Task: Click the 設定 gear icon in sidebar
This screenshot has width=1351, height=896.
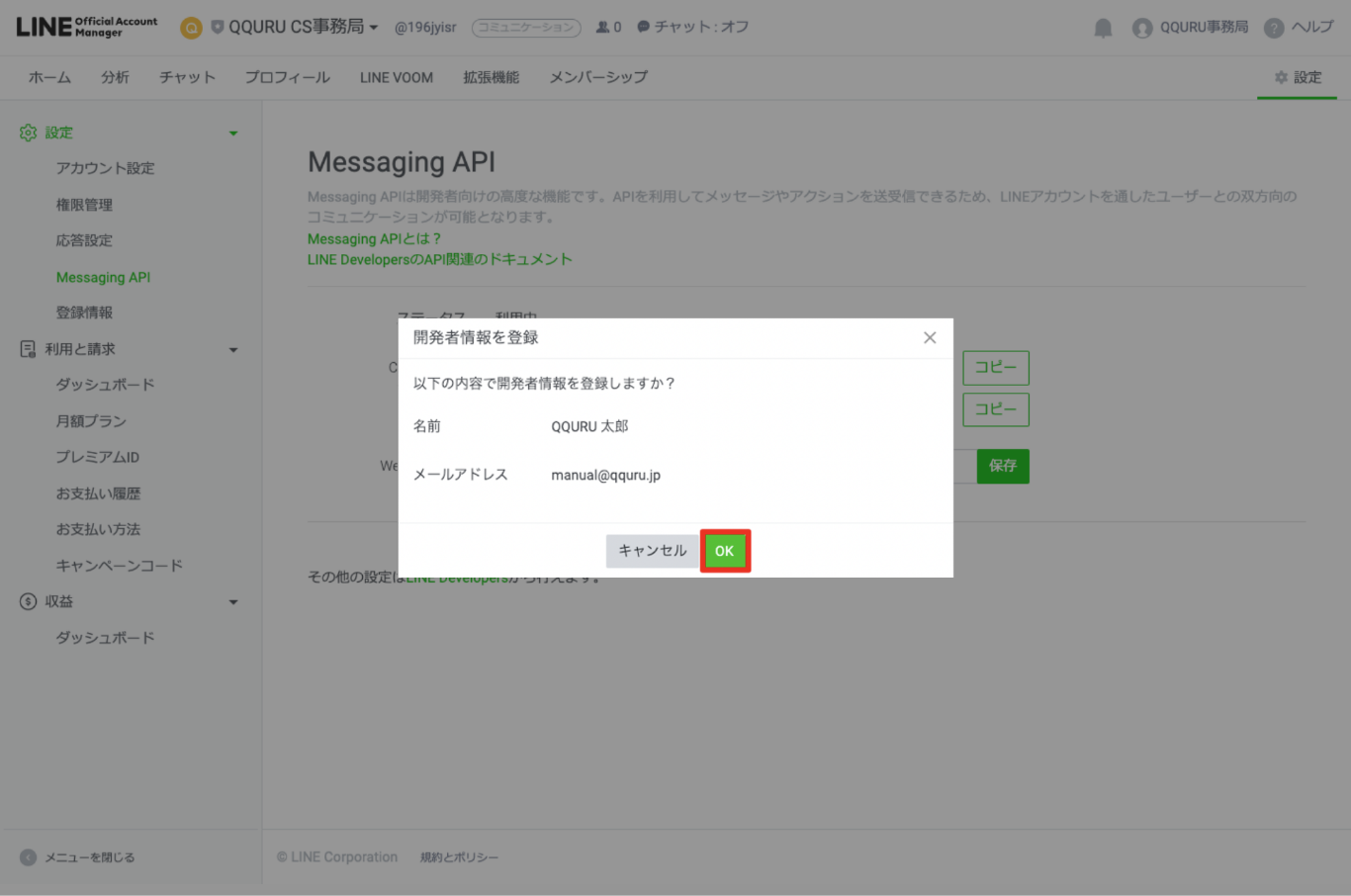Action: click(28, 133)
